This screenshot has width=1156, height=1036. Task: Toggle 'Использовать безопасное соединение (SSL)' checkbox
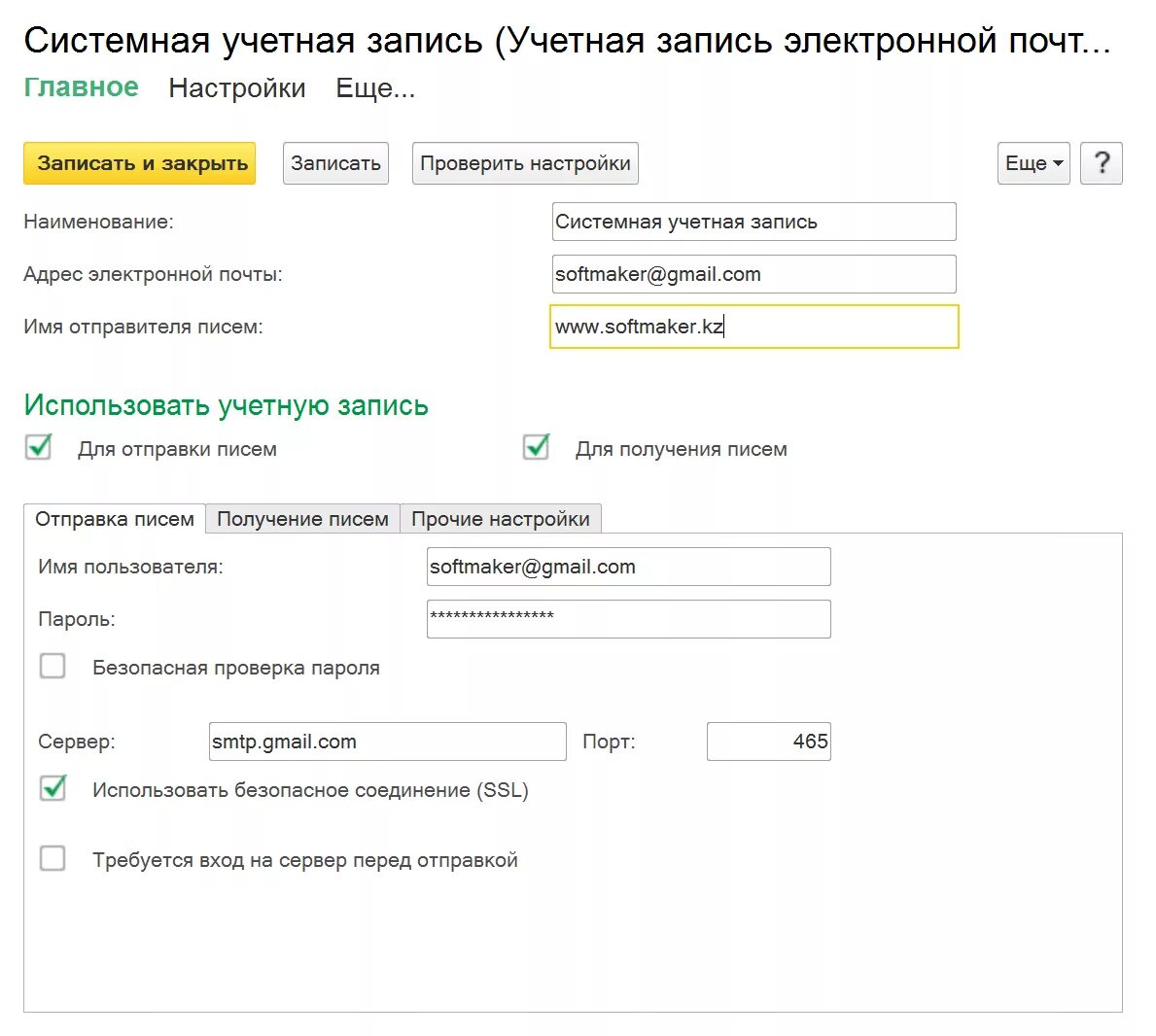53,788
